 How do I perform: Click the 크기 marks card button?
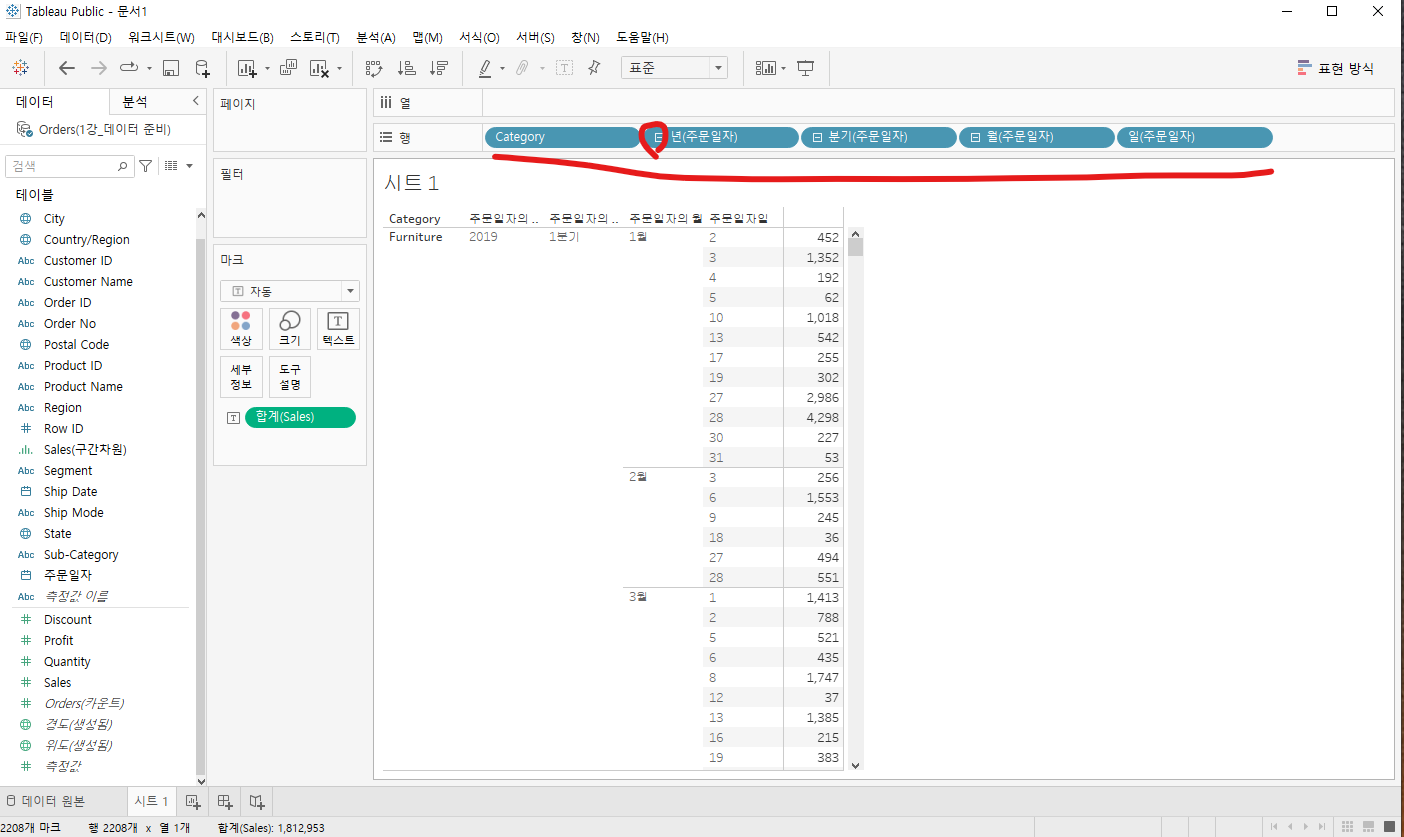click(290, 329)
